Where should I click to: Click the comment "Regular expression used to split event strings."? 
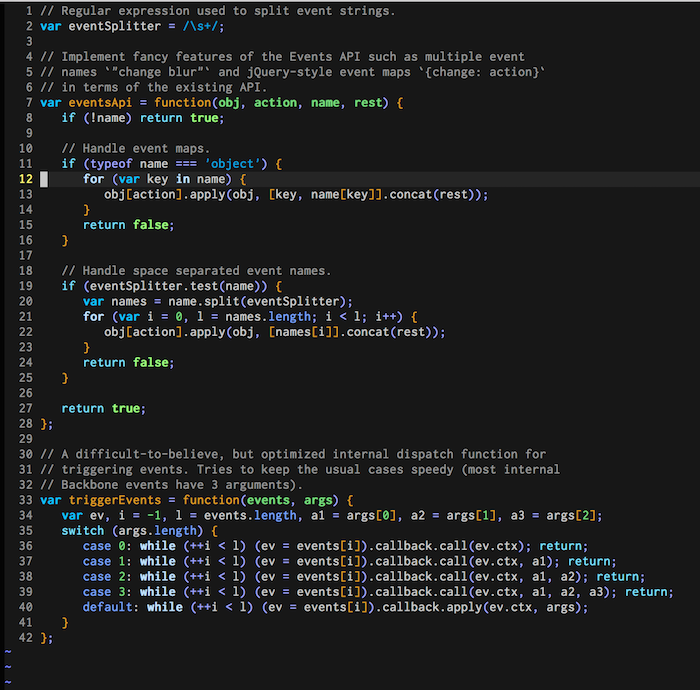point(228,11)
